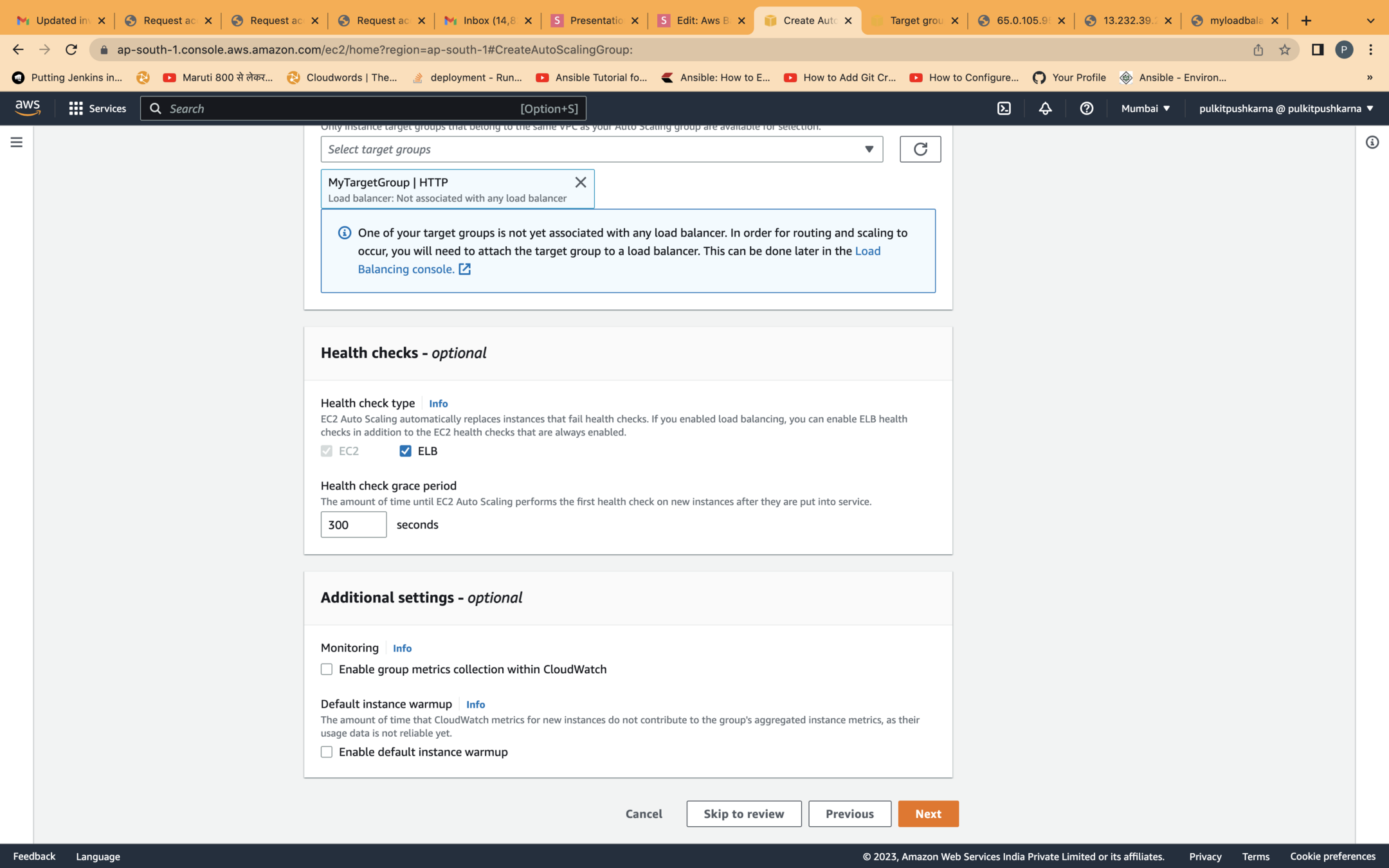
Task: Expand the Select target groups dropdown
Action: (x=601, y=149)
